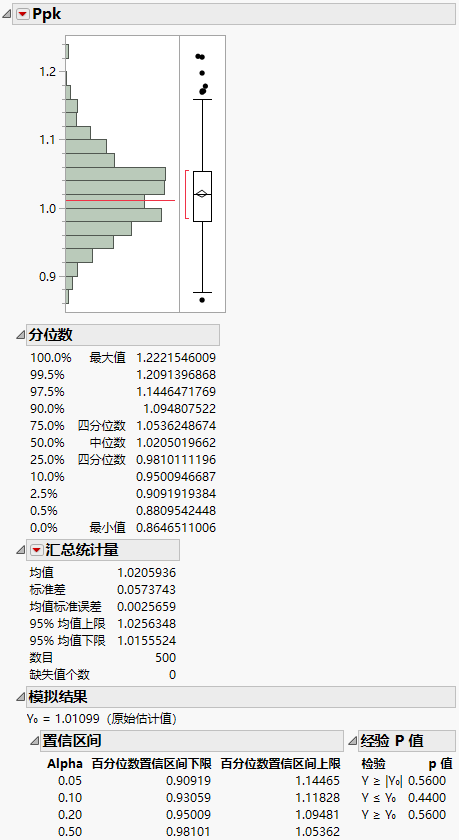
Task: Click the topmost outlier point in box plot
Action: coord(198,56)
